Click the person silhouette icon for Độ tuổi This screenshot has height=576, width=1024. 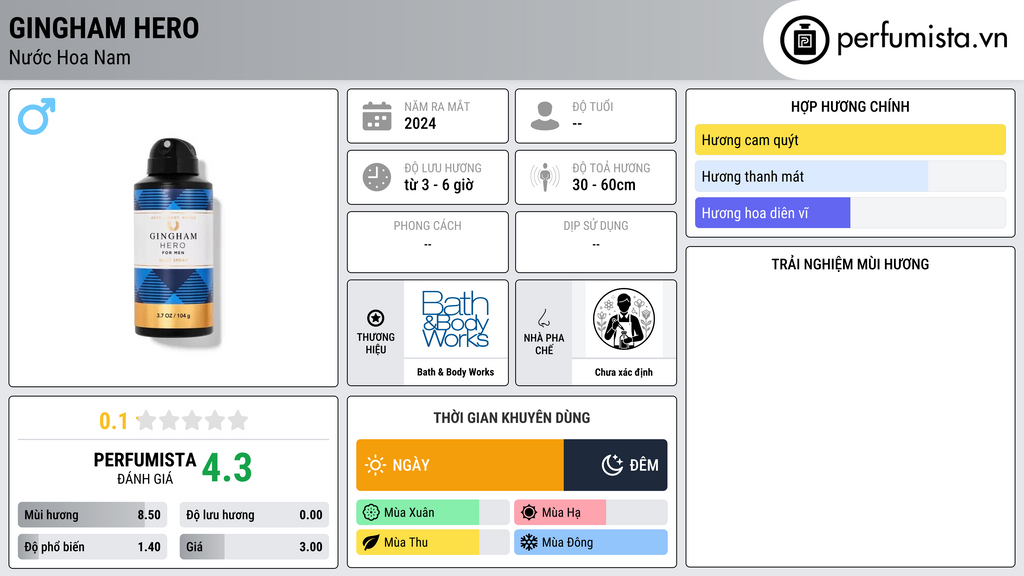point(545,116)
